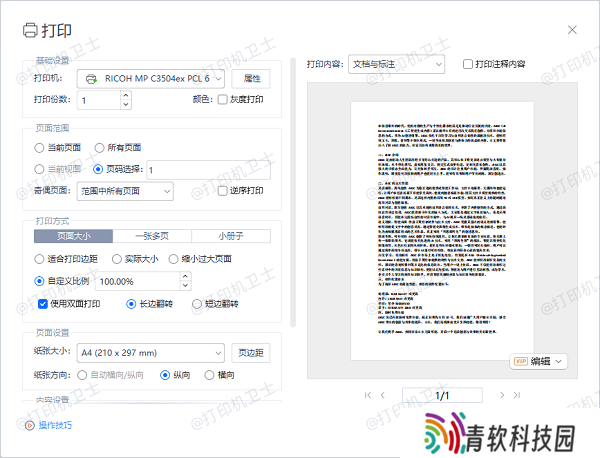
Task: Expand the VIP 编辑 dropdown
Action: tap(538, 361)
